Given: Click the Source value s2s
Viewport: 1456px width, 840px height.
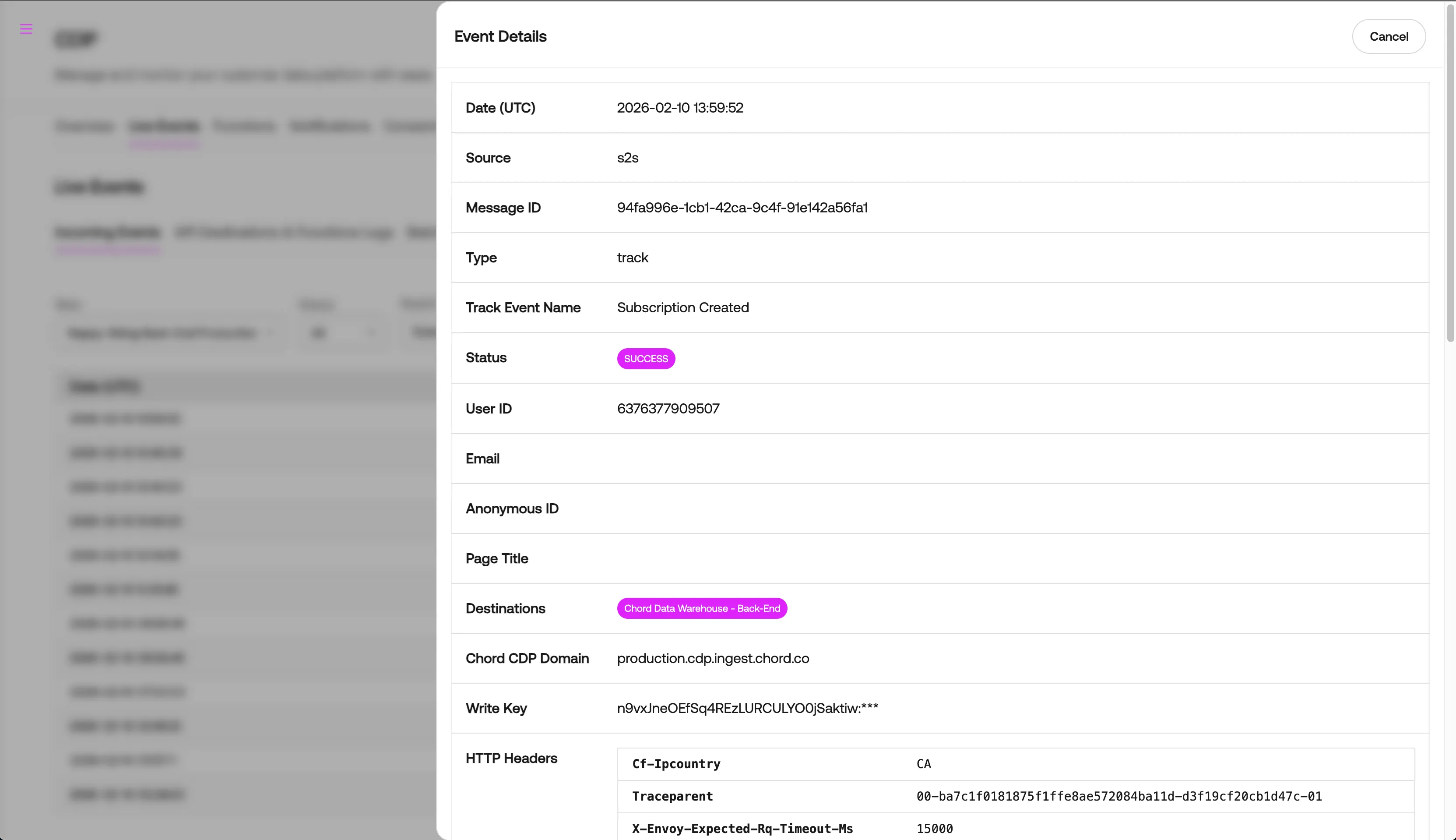Looking at the screenshot, I should (x=627, y=158).
